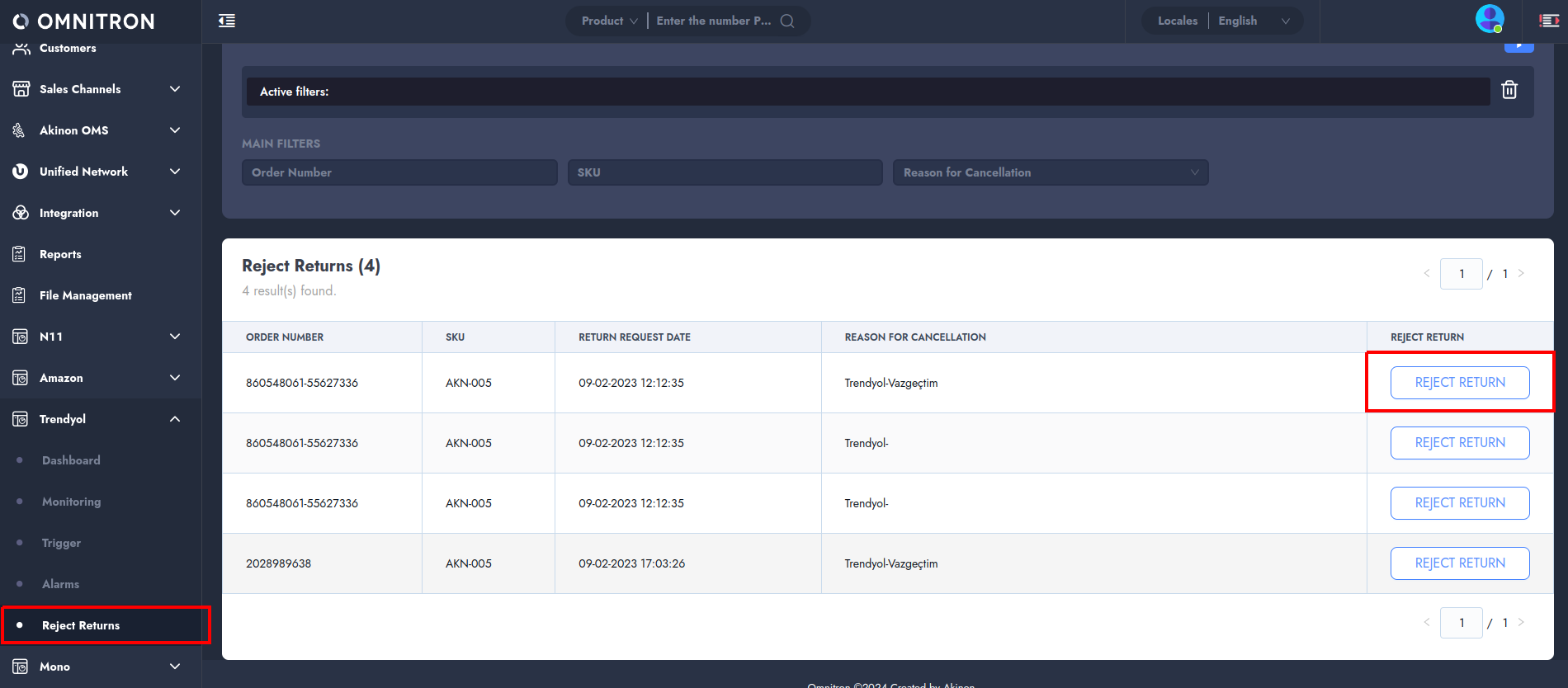Click the search magnifier icon in top bar
Viewport: 1568px width, 688px height.
787,21
